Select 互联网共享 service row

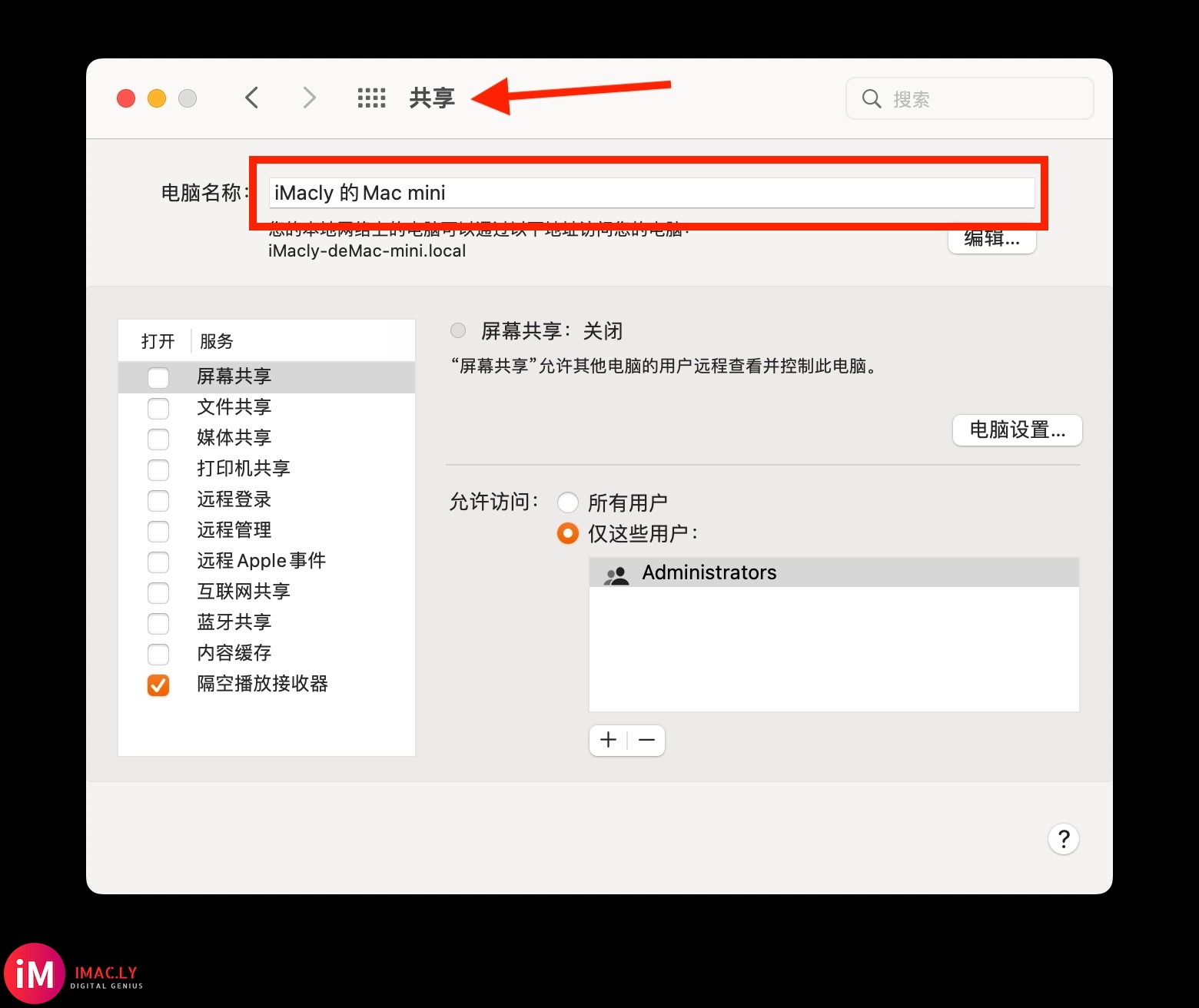click(267, 592)
